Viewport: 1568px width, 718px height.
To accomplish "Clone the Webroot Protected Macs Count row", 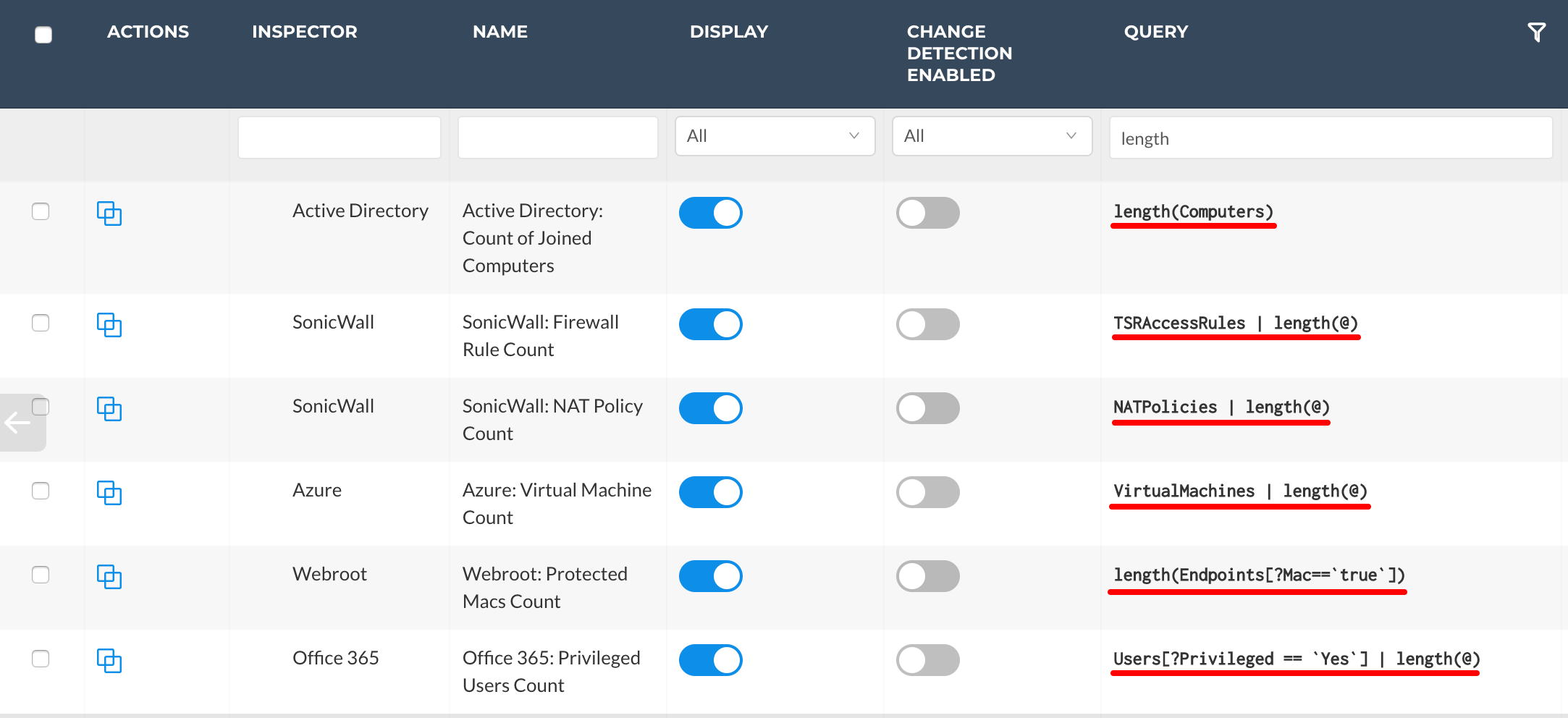I will tap(109, 577).
